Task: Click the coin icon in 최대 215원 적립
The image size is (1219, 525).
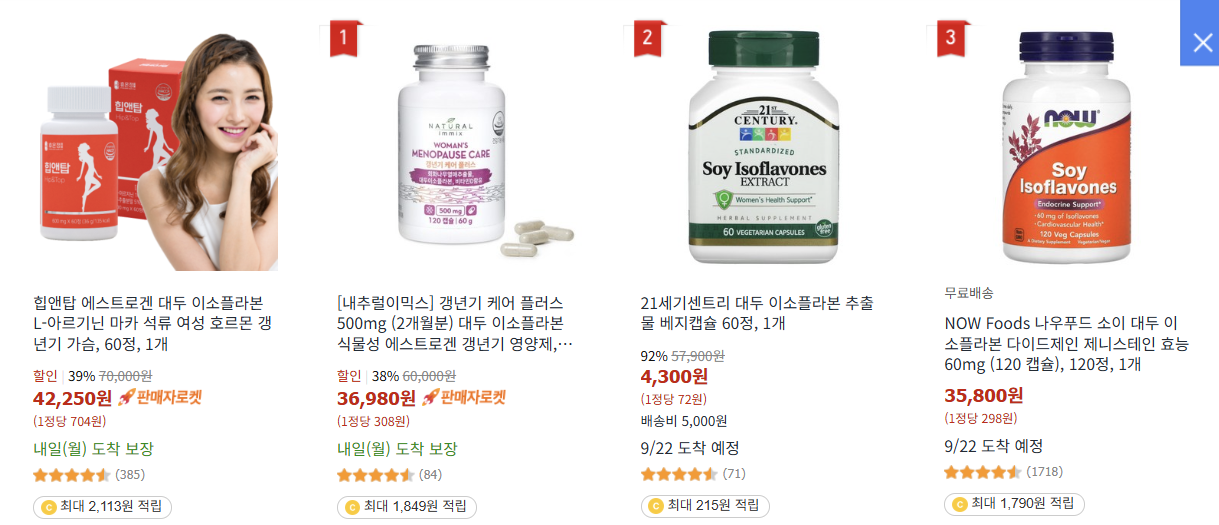Action: coord(656,506)
